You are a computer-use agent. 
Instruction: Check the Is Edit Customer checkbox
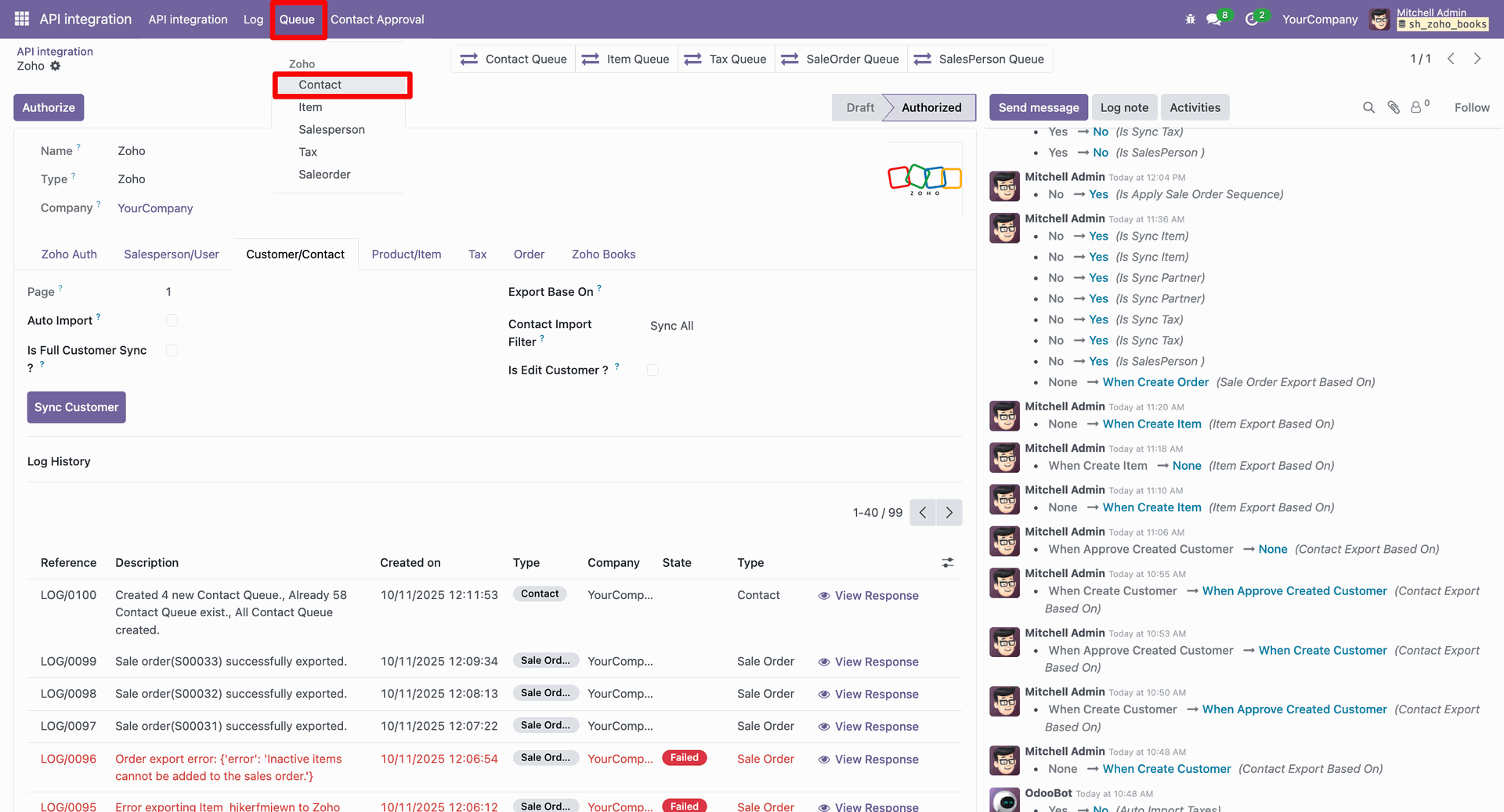(x=653, y=370)
